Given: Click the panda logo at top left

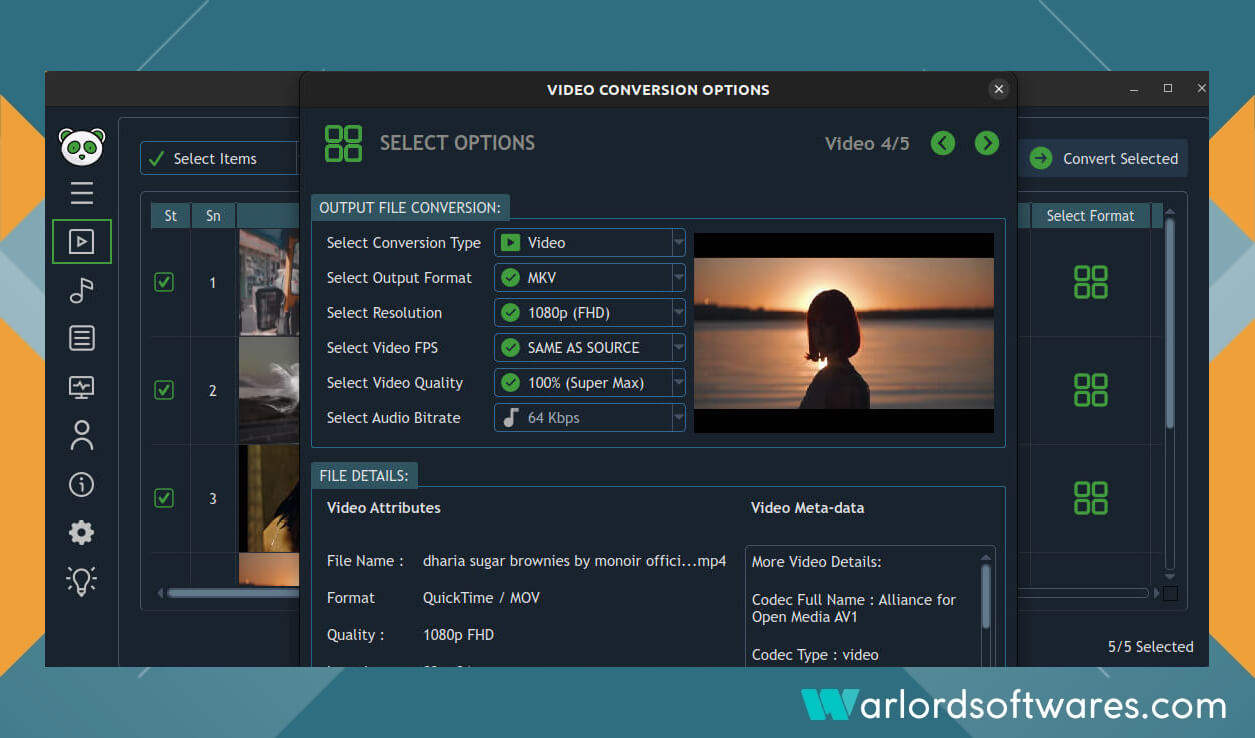Looking at the screenshot, I should (x=81, y=145).
